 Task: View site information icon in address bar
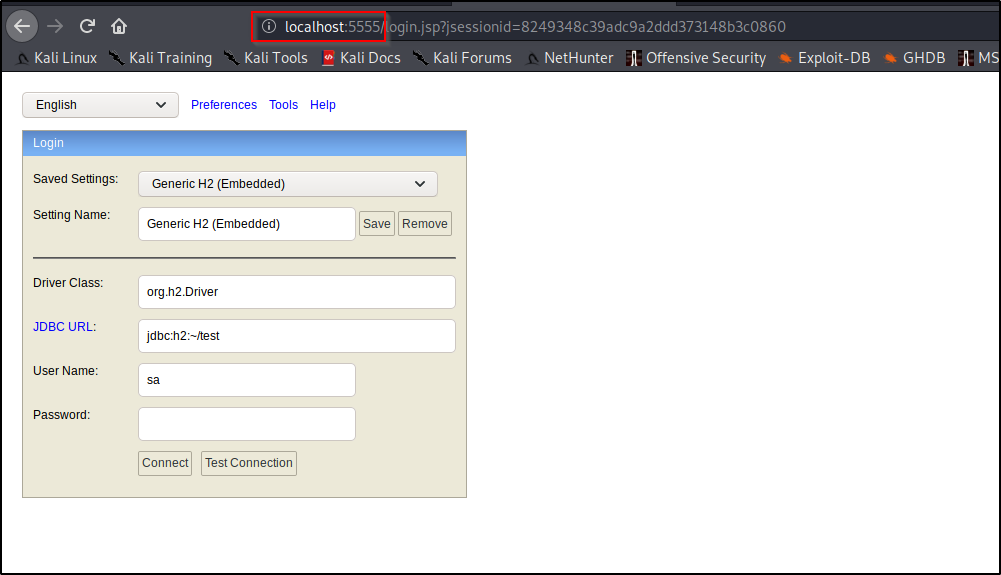269,26
